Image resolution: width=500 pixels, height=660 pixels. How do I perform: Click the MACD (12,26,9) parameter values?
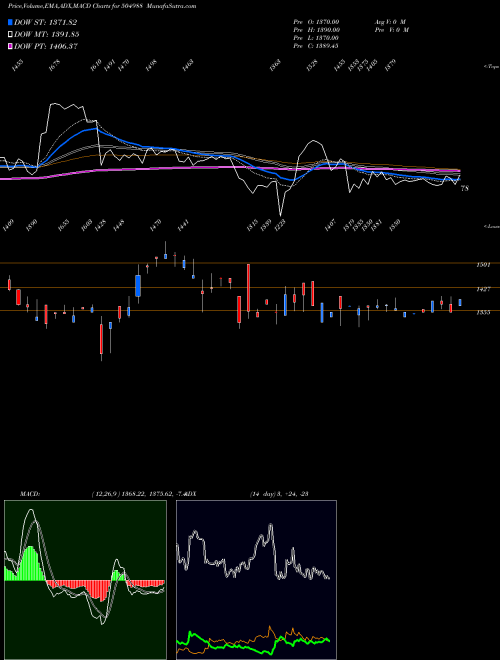(138, 493)
